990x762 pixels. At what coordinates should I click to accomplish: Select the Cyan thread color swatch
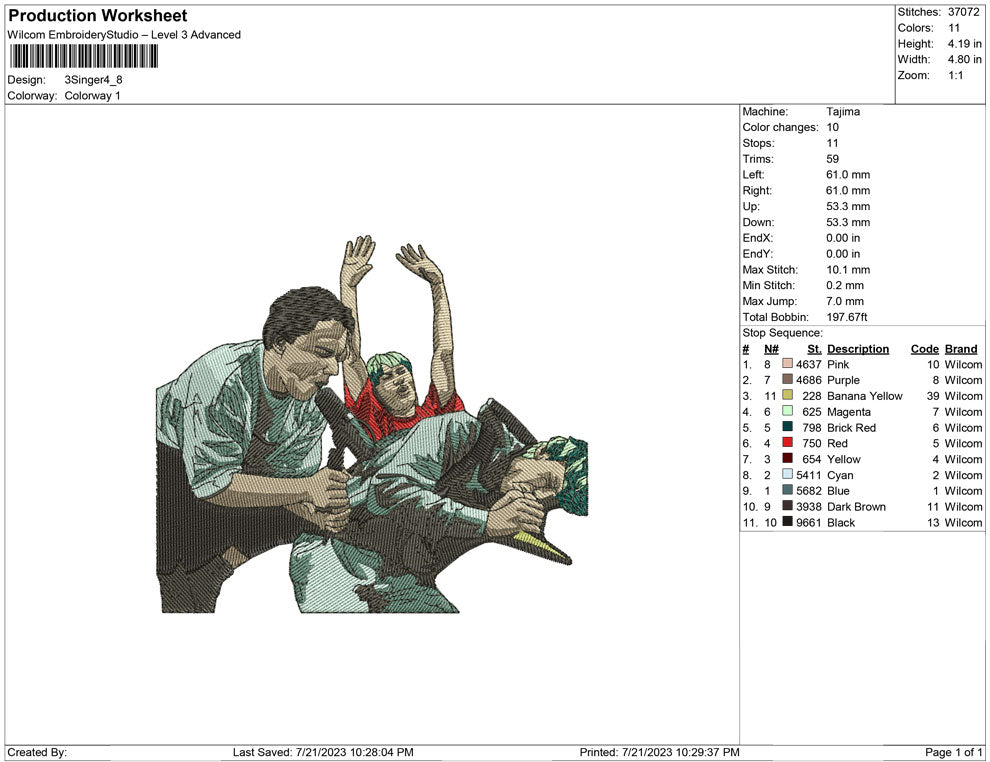[x=787, y=474]
